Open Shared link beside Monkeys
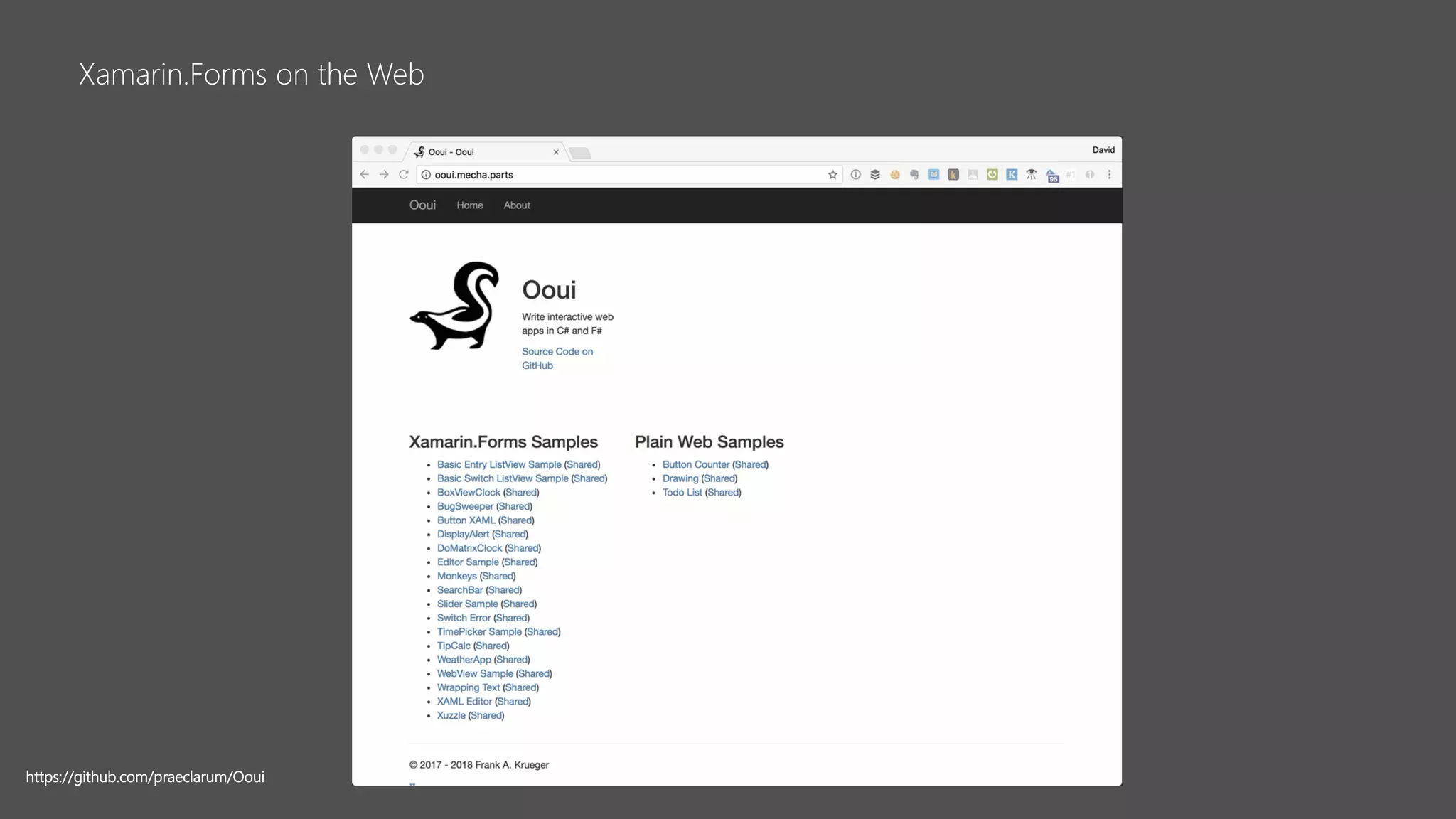 (x=498, y=577)
